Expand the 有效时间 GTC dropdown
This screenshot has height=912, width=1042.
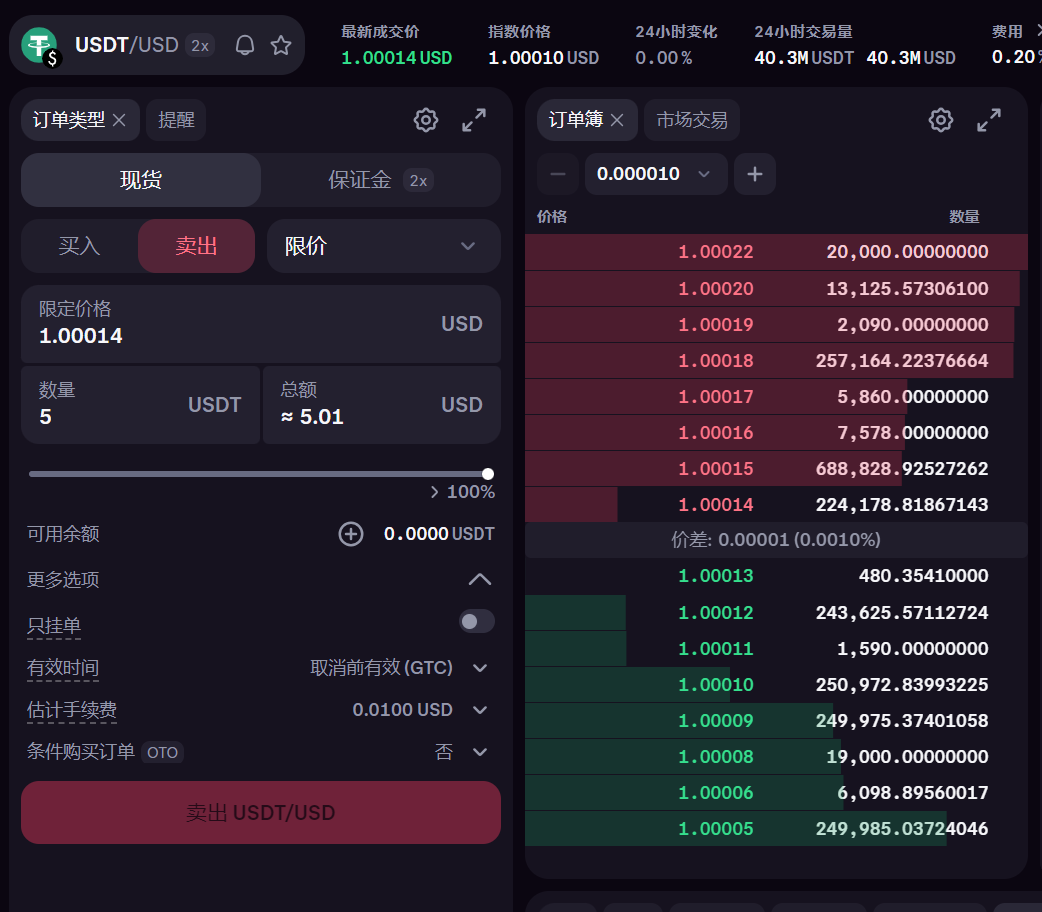tap(480, 667)
